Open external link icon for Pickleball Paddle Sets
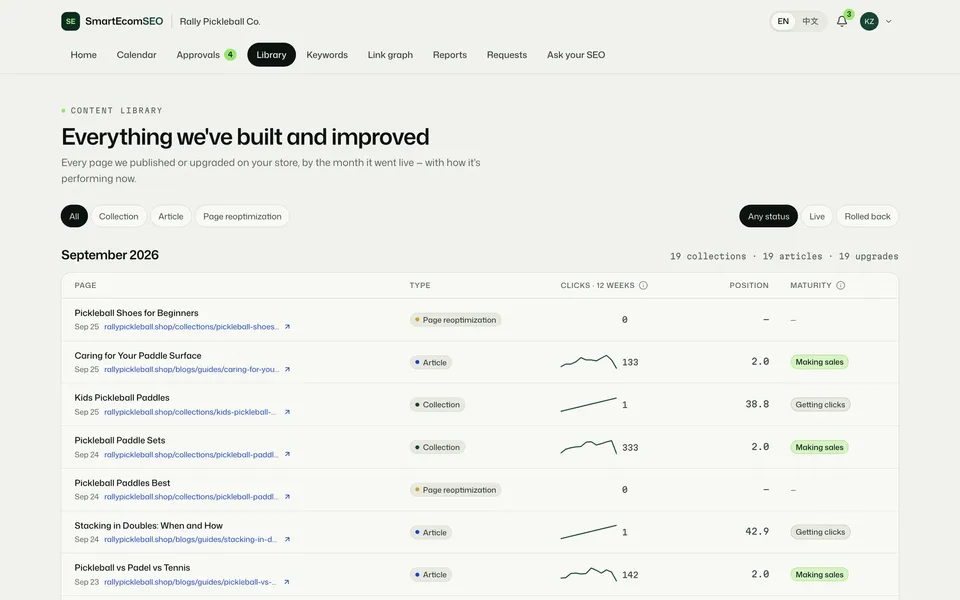Image resolution: width=960 pixels, height=600 pixels. point(287,454)
